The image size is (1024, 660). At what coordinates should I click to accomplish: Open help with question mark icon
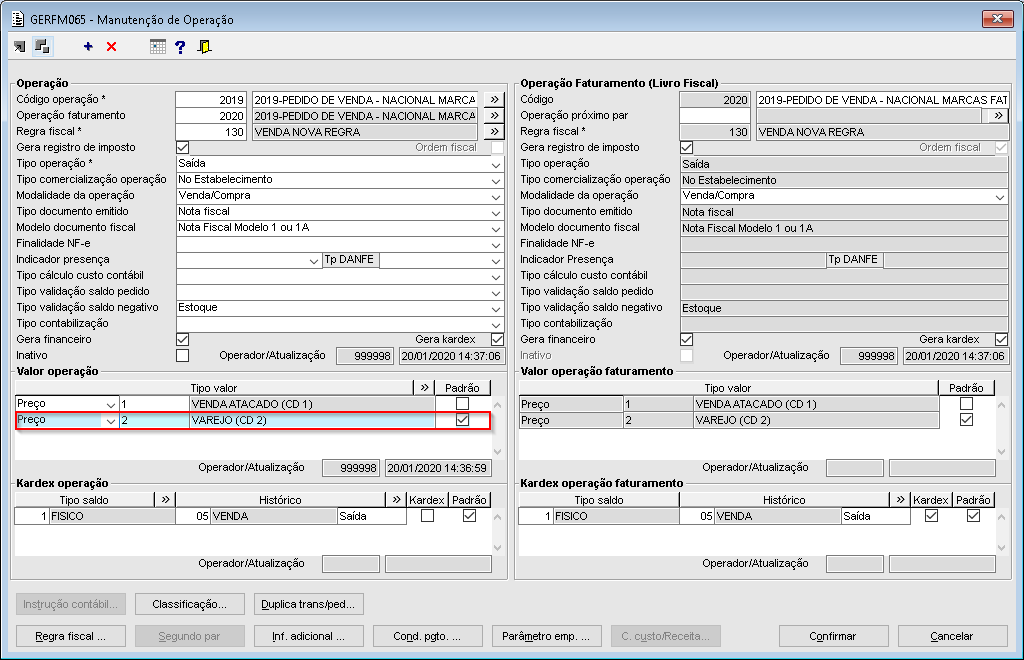coord(180,46)
